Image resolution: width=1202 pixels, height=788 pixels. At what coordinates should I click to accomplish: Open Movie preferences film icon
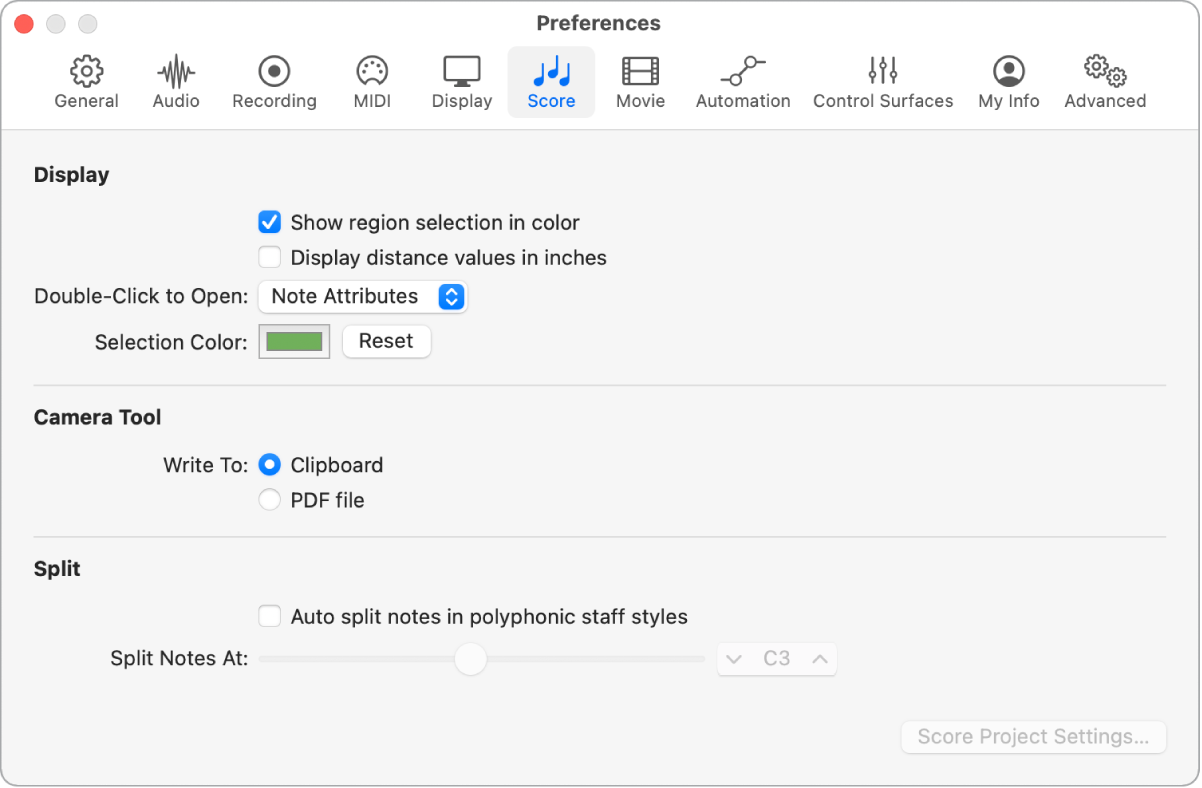pyautogui.click(x=640, y=72)
